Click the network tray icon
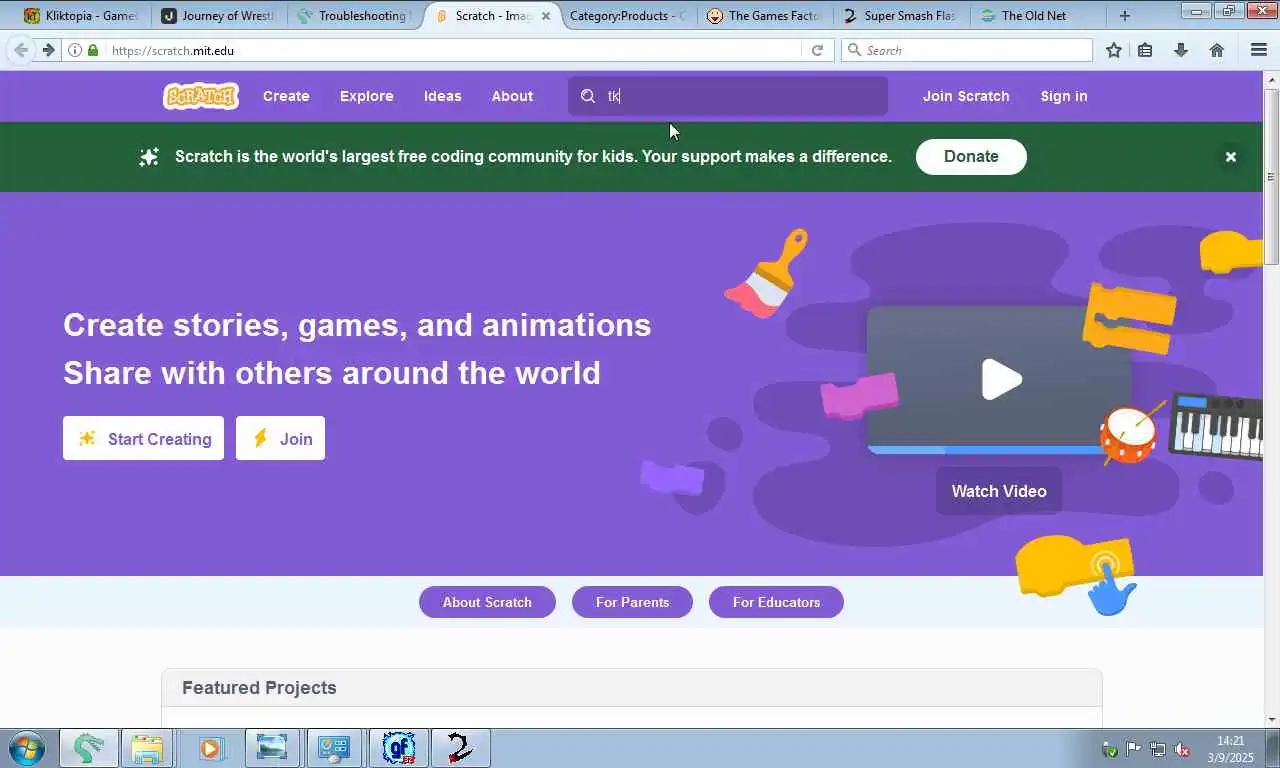The height and width of the screenshot is (768, 1280). coord(1157,749)
